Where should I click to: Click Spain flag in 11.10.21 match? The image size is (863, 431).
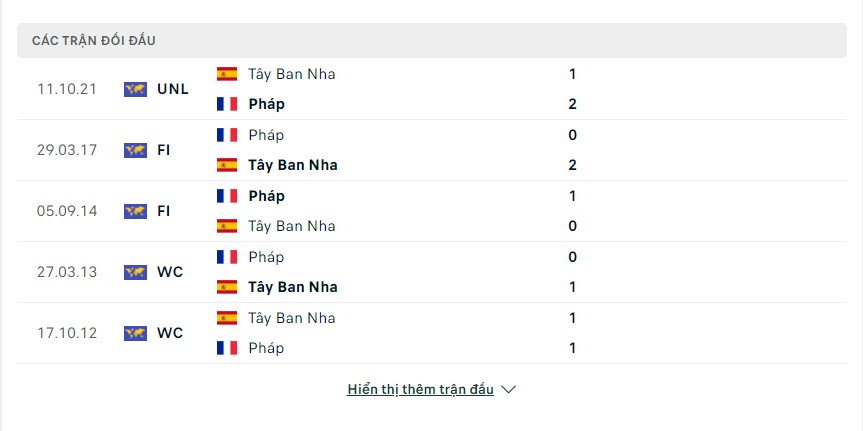227,74
